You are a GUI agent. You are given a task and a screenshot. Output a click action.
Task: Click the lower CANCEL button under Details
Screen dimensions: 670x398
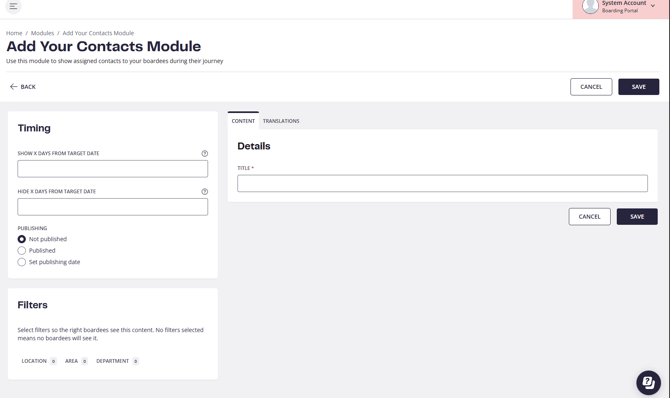pyautogui.click(x=589, y=217)
